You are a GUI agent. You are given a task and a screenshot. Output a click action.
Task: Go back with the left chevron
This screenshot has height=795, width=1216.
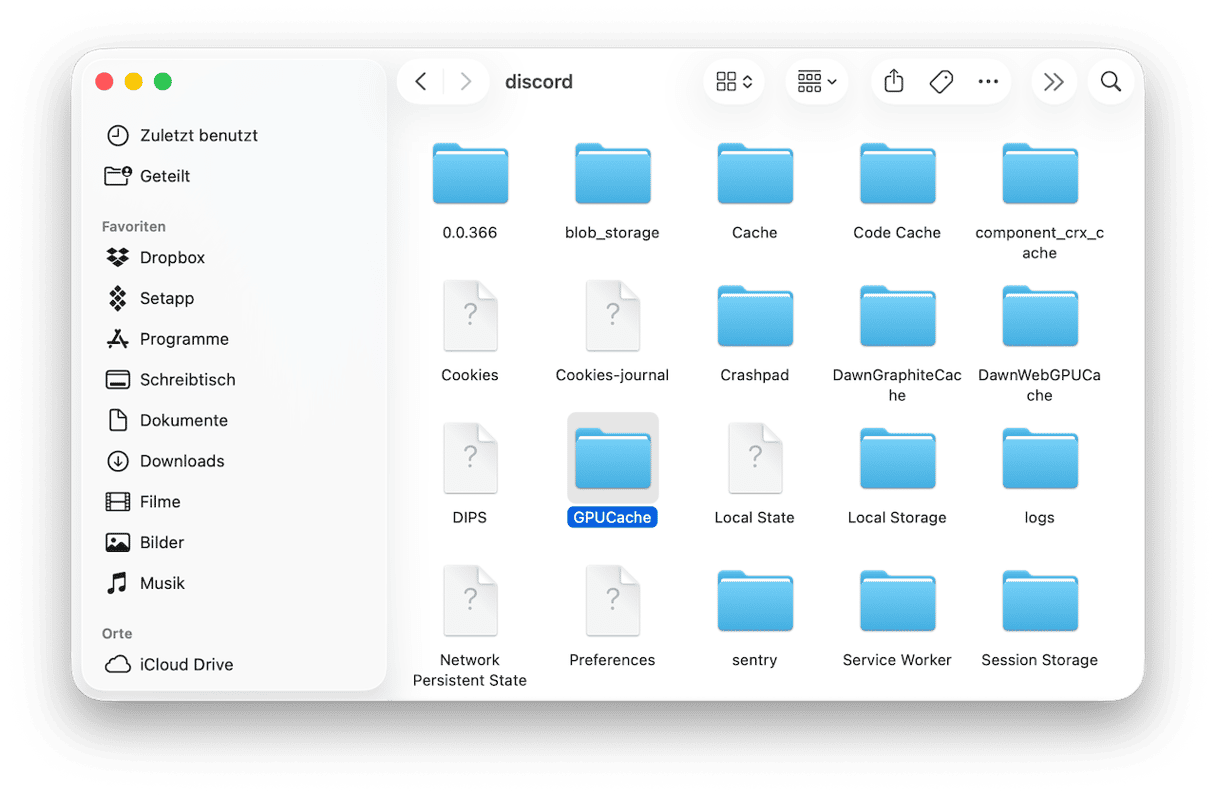pyautogui.click(x=421, y=82)
